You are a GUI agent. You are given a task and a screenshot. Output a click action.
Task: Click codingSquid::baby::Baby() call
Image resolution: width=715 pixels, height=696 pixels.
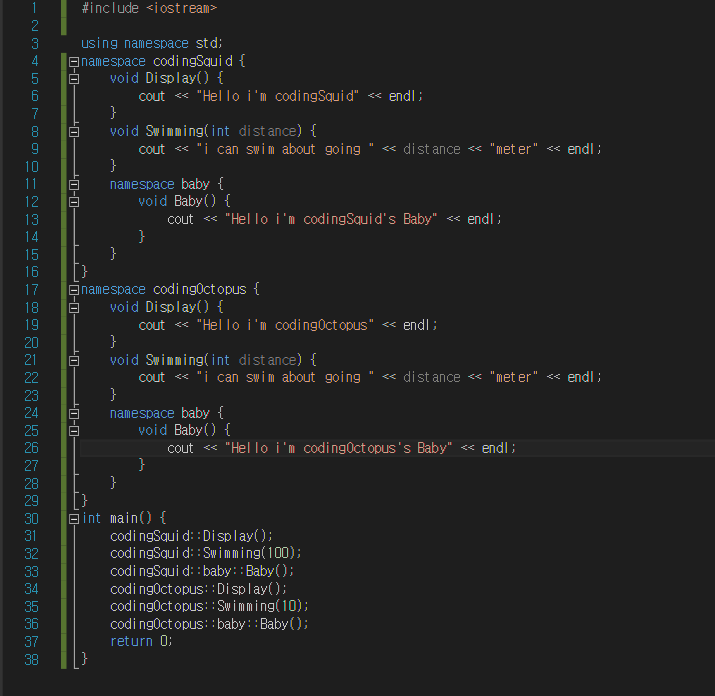click(202, 571)
